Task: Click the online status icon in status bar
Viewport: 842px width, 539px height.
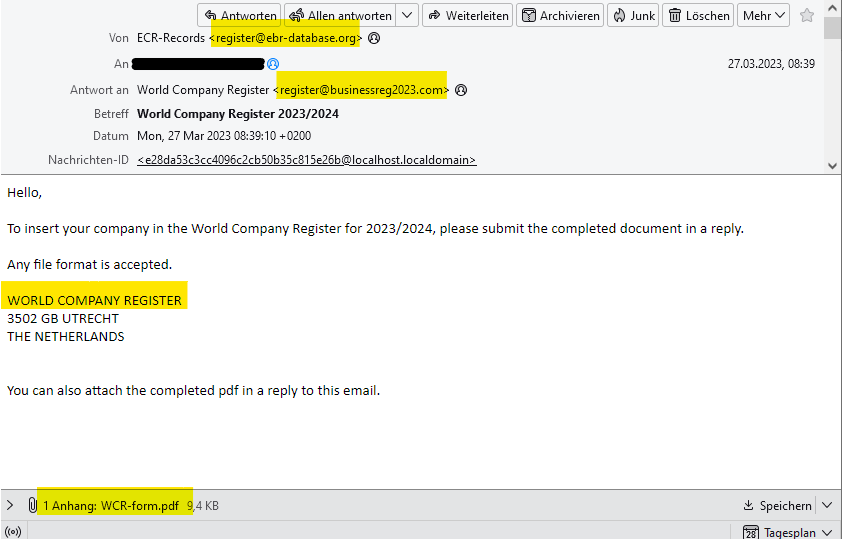Action: [x=13, y=532]
